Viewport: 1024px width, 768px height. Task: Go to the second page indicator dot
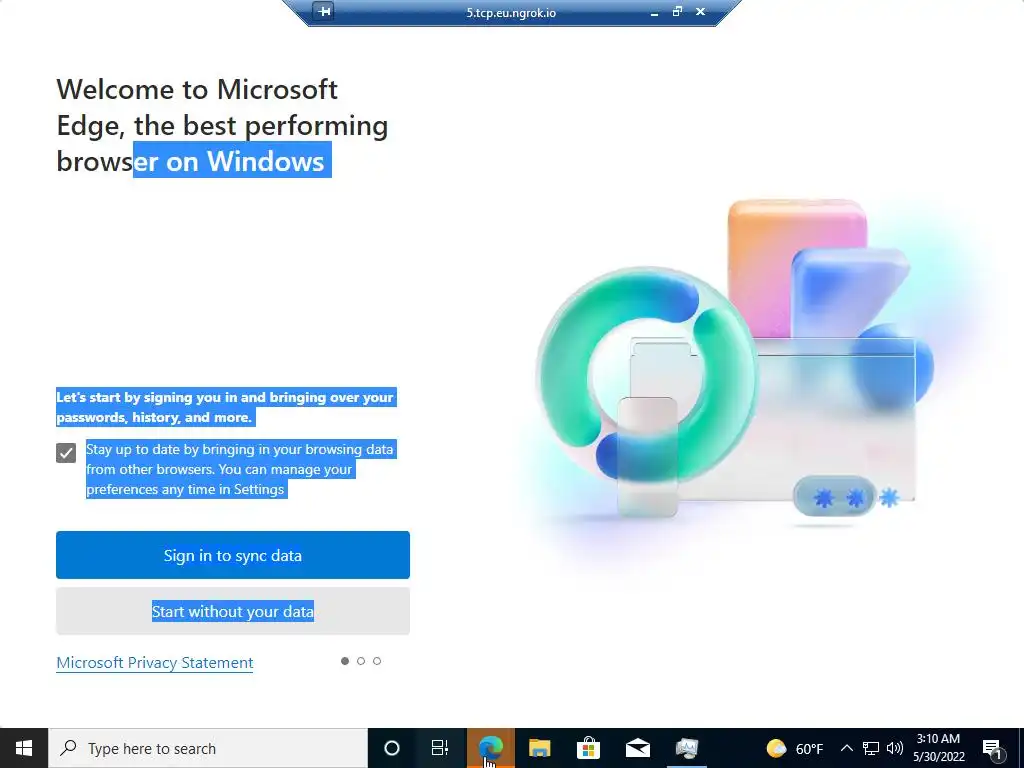pos(360,661)
